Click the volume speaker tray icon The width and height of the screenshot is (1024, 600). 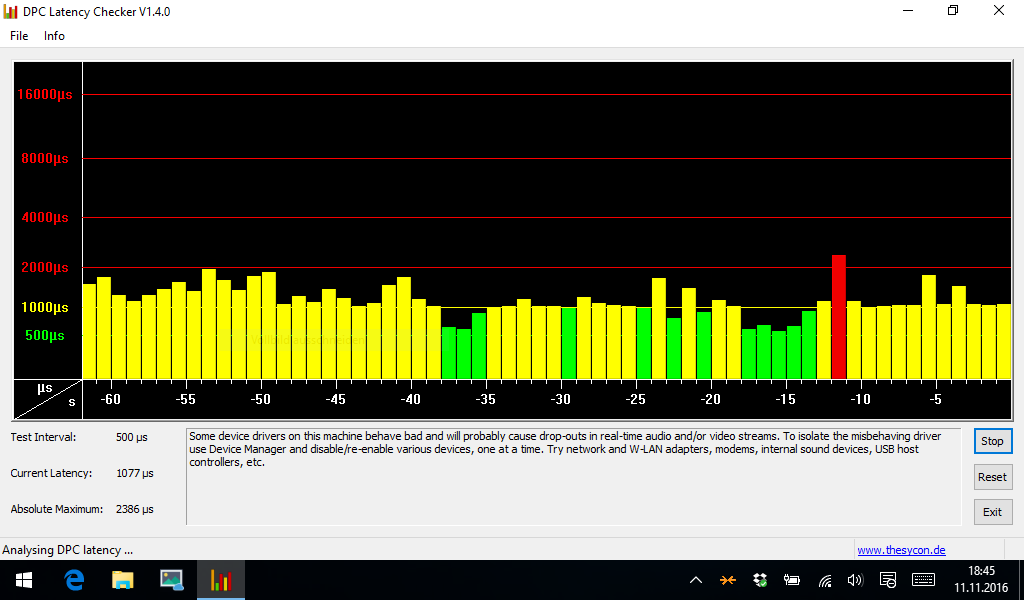point(855,580)
